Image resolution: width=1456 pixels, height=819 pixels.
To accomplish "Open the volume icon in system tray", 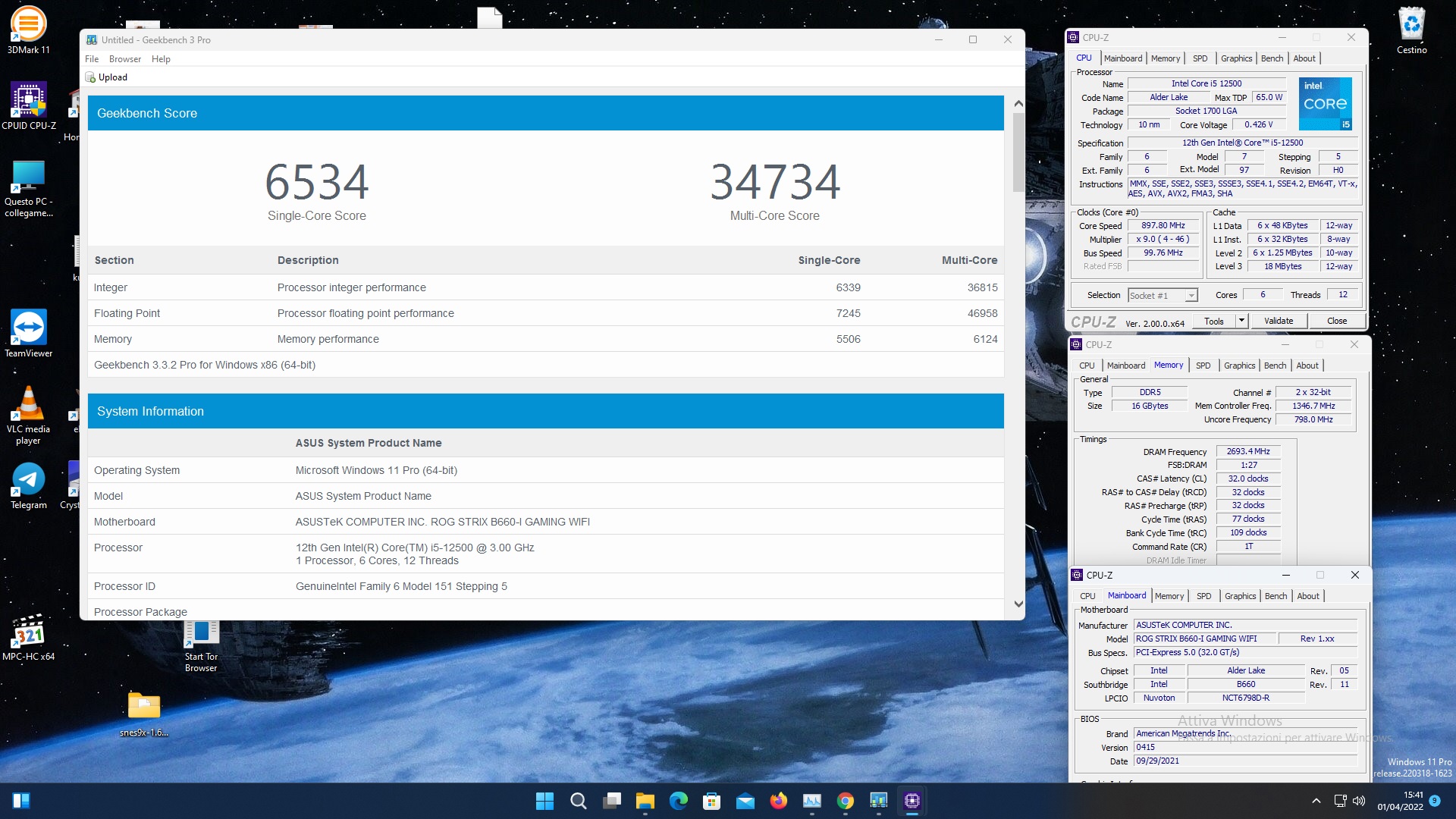I will 1358,801.
